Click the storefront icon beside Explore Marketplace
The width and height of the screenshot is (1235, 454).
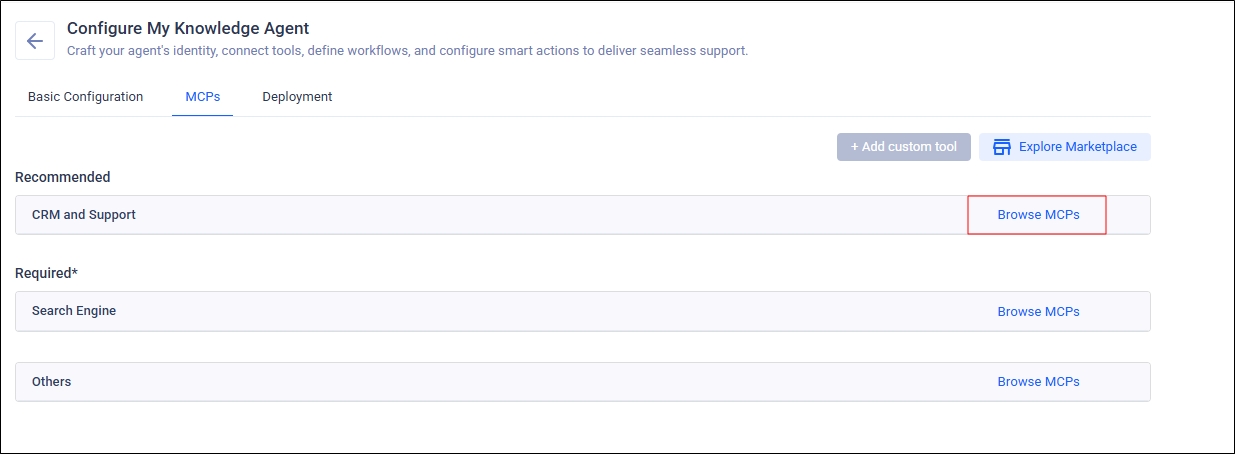(x=1001, y=147)
